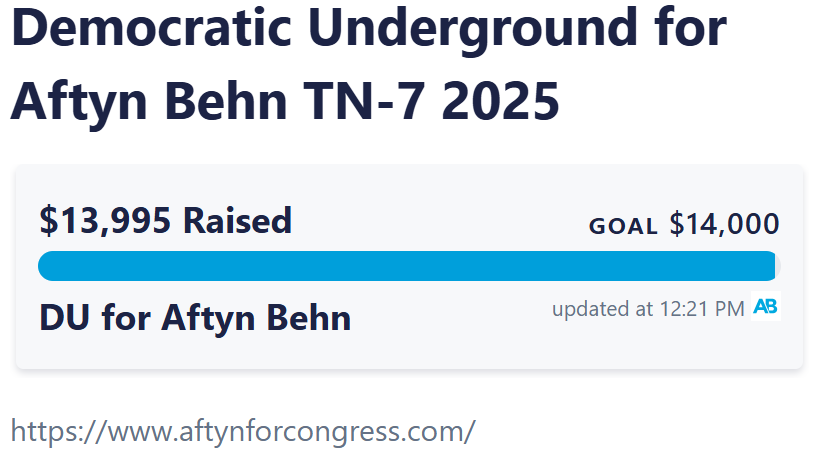Click the "GOAL" label

pyautogui.click(x=623, y=226)
